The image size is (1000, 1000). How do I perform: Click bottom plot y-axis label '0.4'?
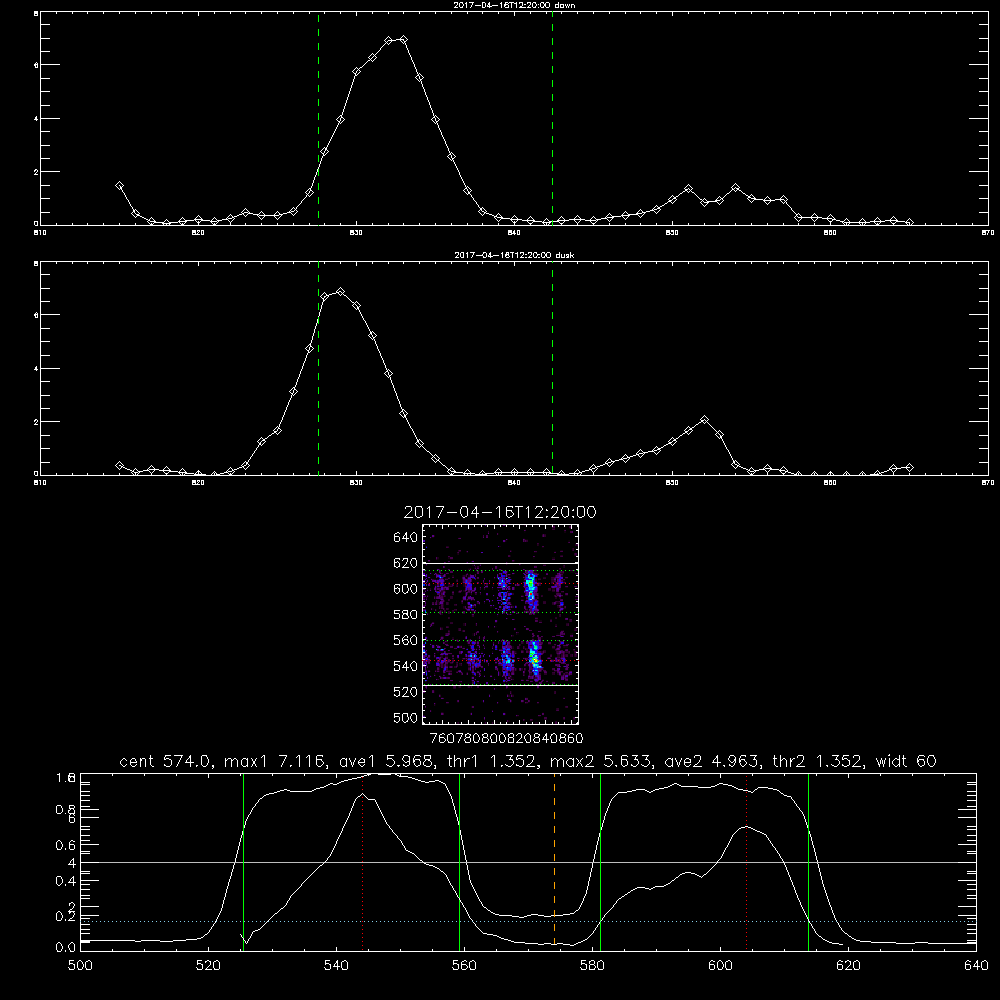pos(66,881)
